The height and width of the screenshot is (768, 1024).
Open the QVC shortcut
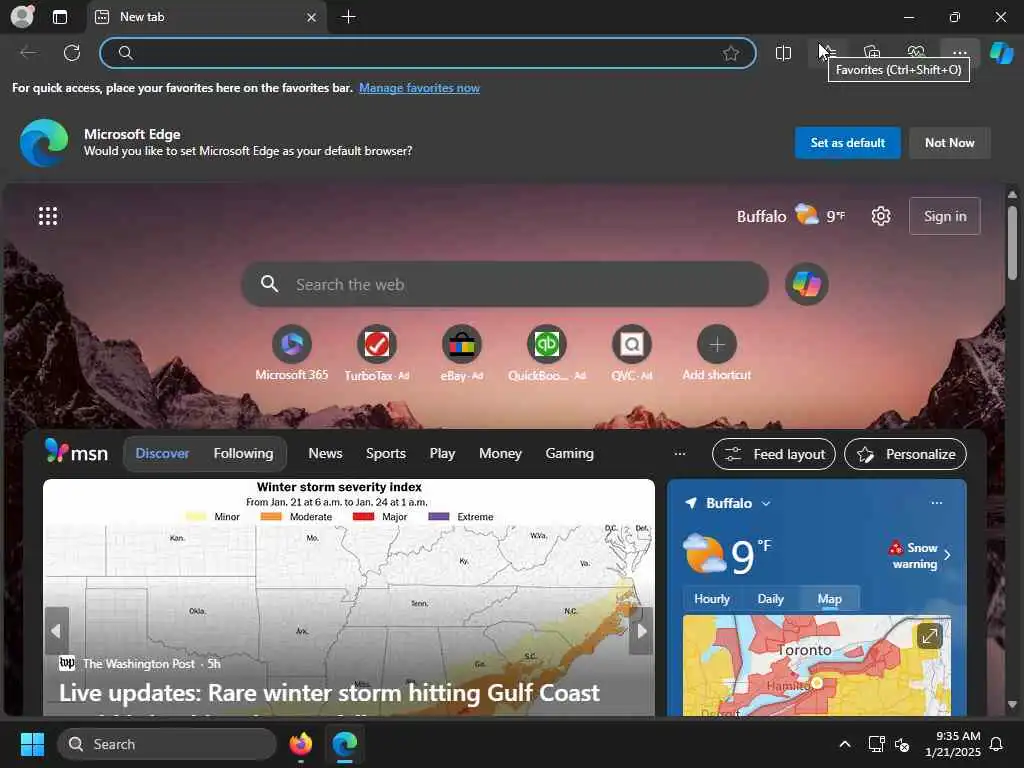(x=632, y=353)
